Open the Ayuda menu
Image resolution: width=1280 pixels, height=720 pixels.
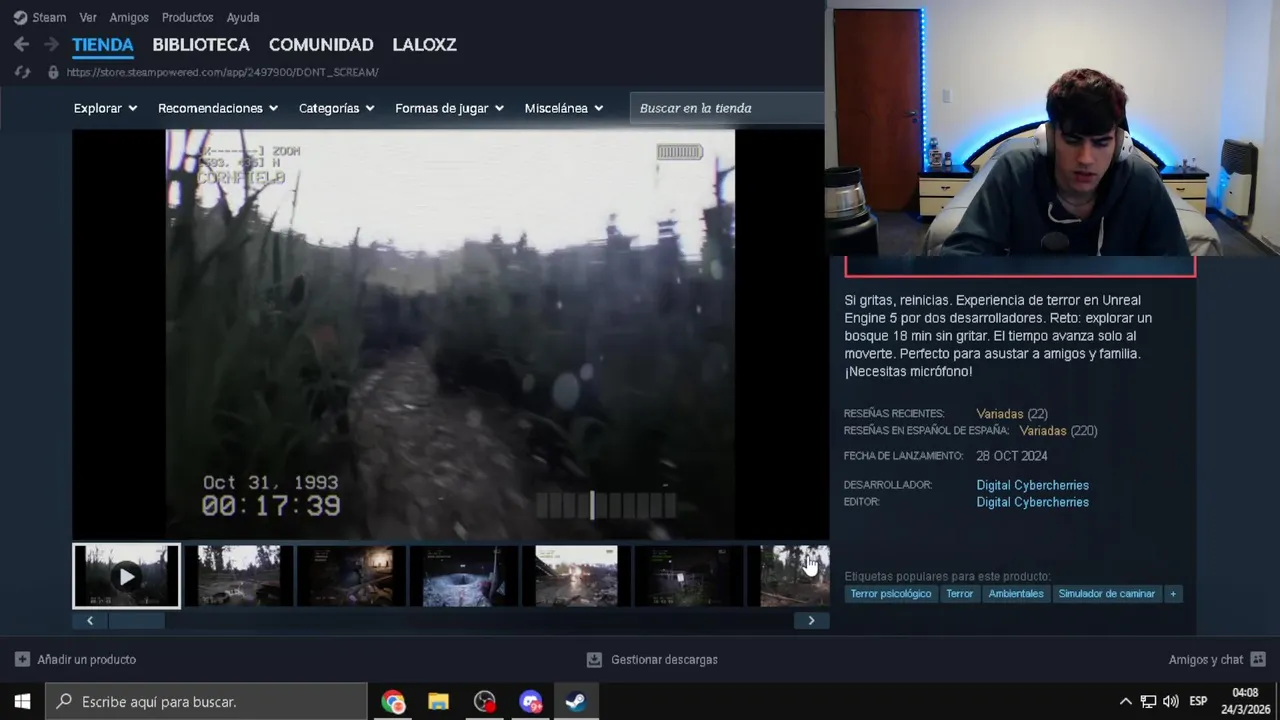click(243, 17)
